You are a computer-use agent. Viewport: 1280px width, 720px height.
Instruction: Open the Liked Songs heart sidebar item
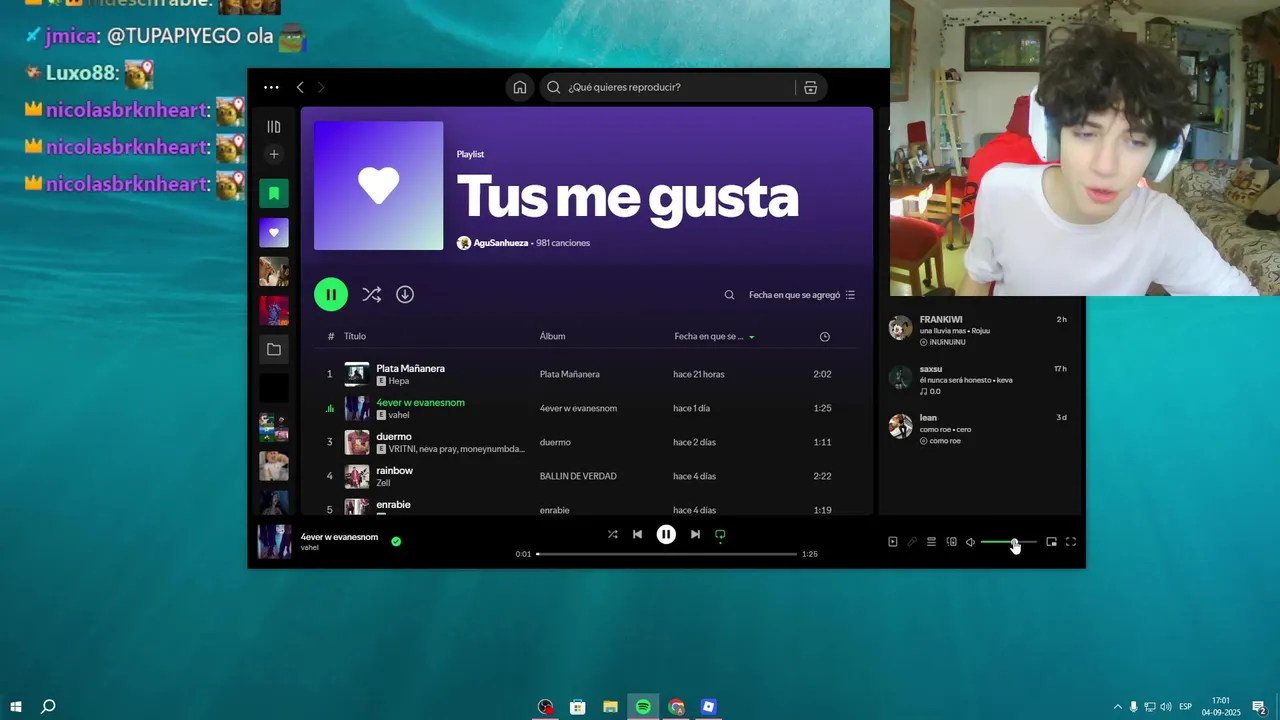point(274,232)
